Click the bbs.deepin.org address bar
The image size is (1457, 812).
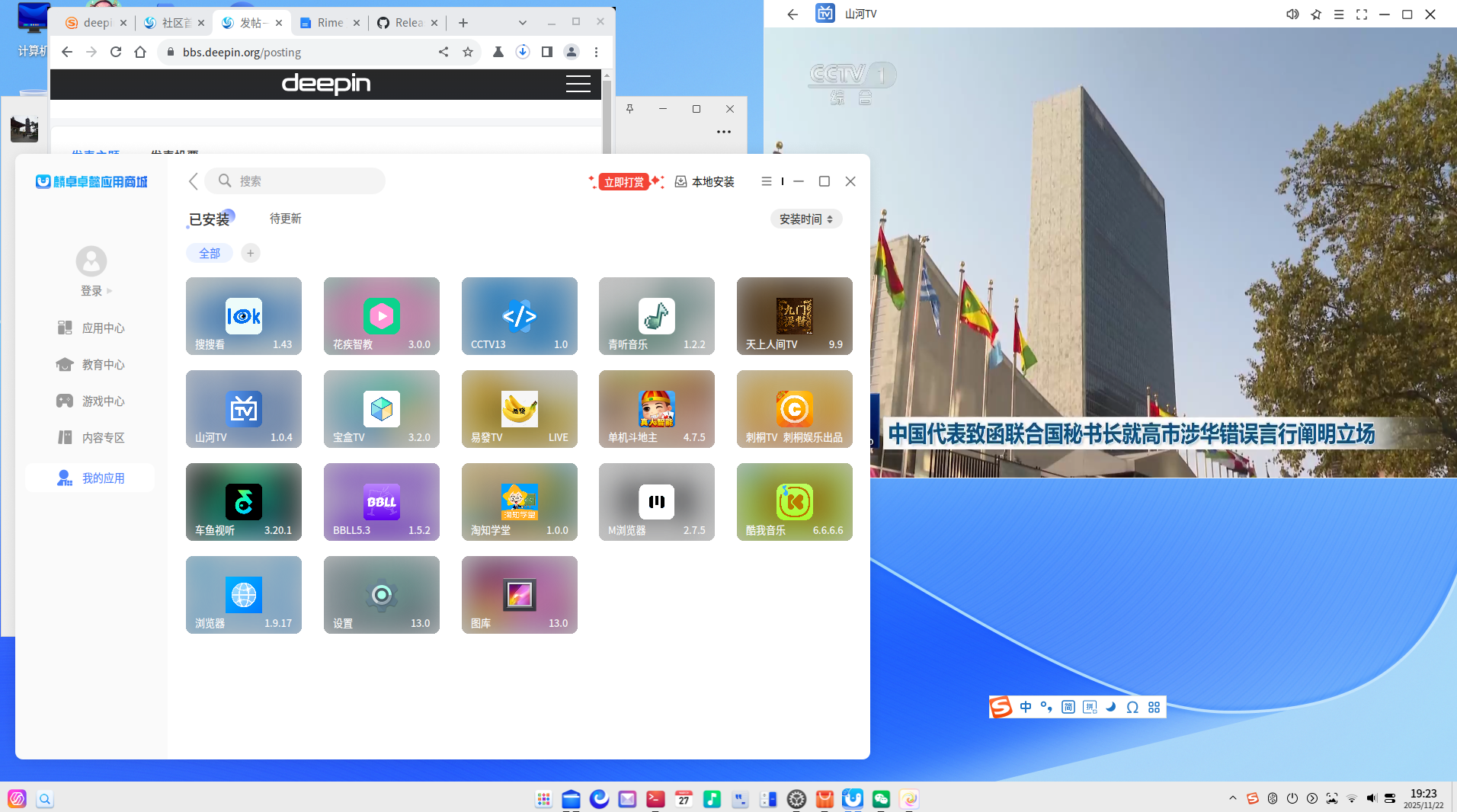[297, 52]
